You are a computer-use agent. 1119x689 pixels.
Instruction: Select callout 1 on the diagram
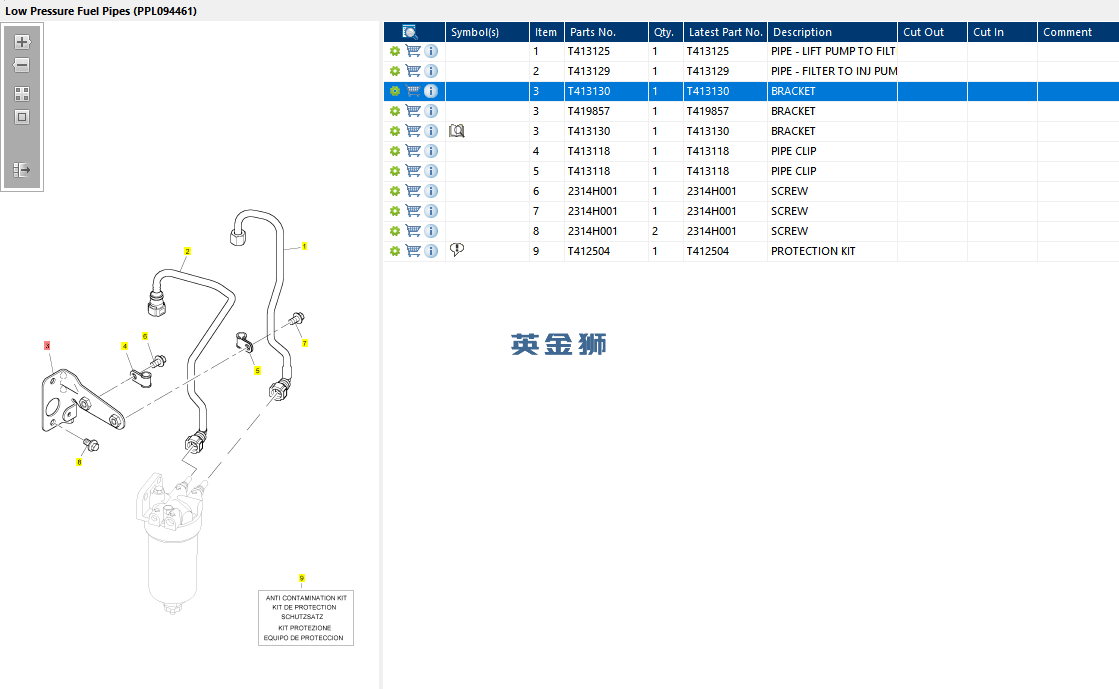tap(304, 246)
